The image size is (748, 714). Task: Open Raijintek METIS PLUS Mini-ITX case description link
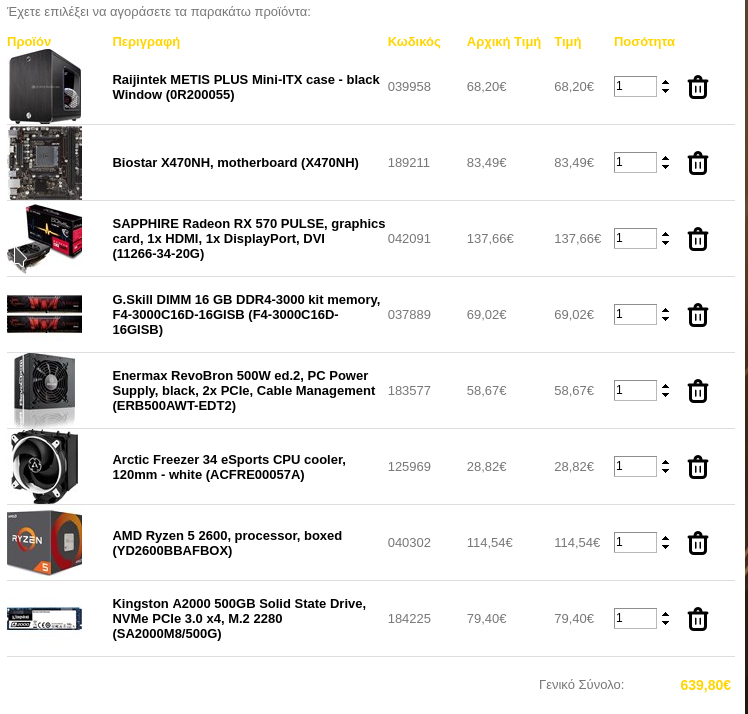point(246,87)
